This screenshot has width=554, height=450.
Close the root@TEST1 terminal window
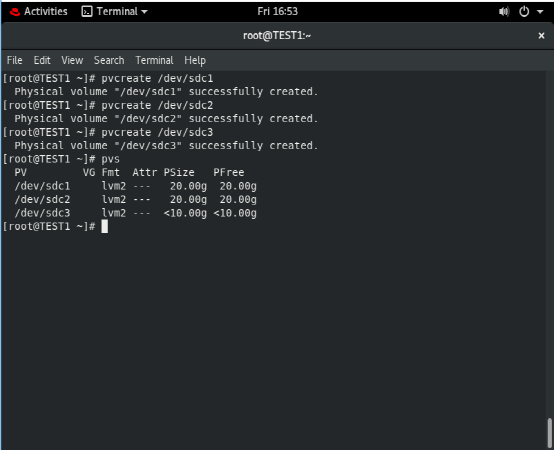541,36
